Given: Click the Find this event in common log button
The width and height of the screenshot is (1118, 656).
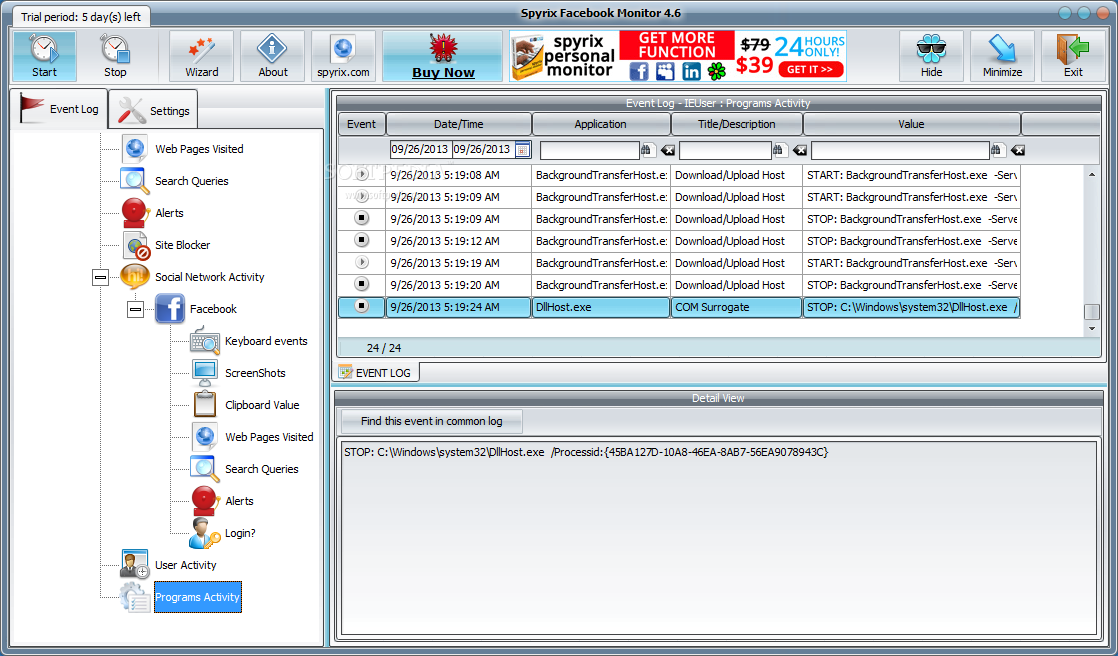Looking at the screenshot, I should [431, 421].
